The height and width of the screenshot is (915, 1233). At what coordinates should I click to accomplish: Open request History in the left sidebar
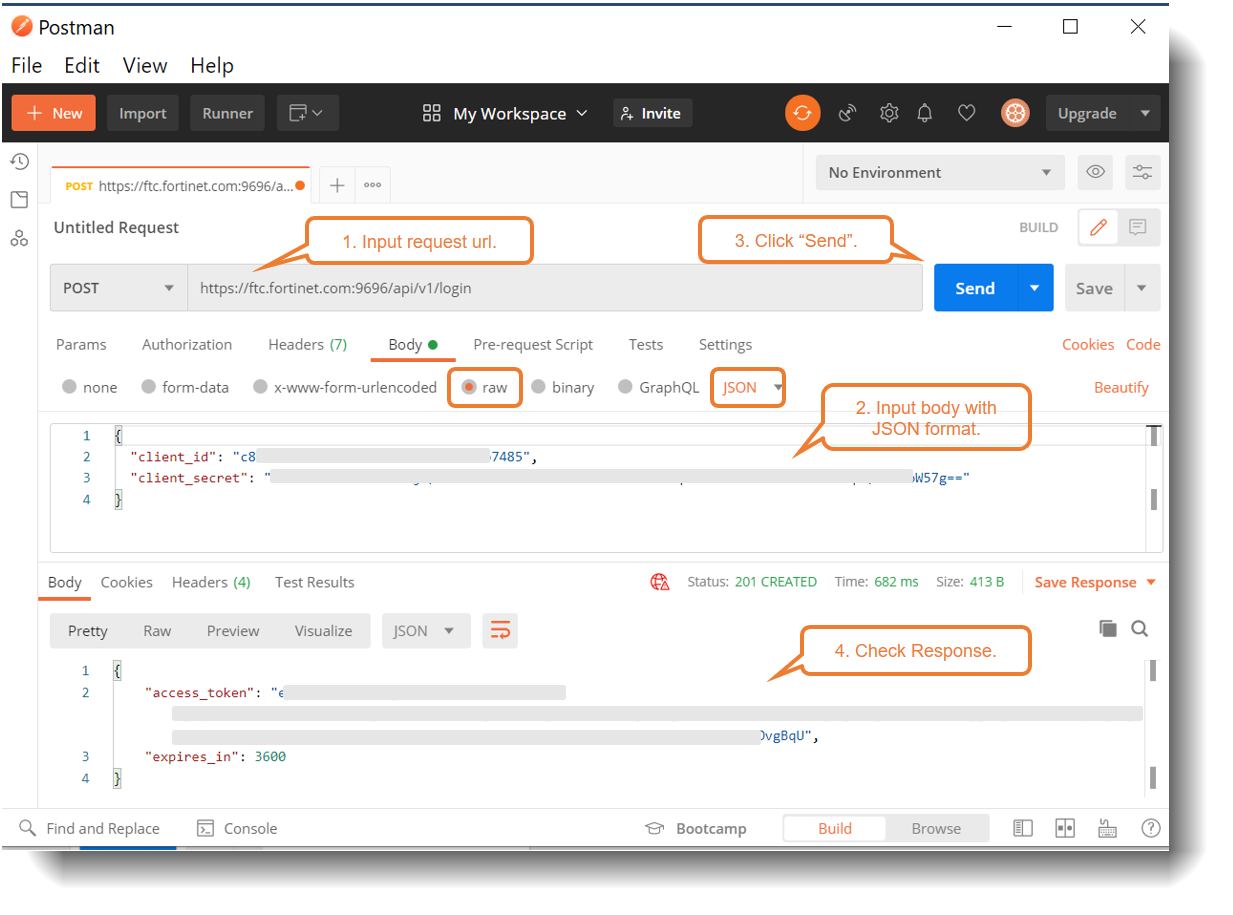(18, 161)
